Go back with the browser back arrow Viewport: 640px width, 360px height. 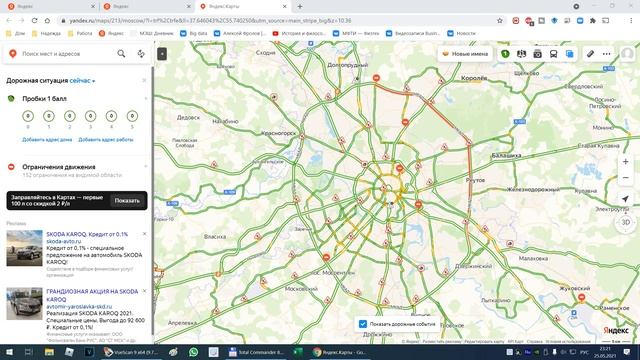pyautogui.click(x=9, y=20)
